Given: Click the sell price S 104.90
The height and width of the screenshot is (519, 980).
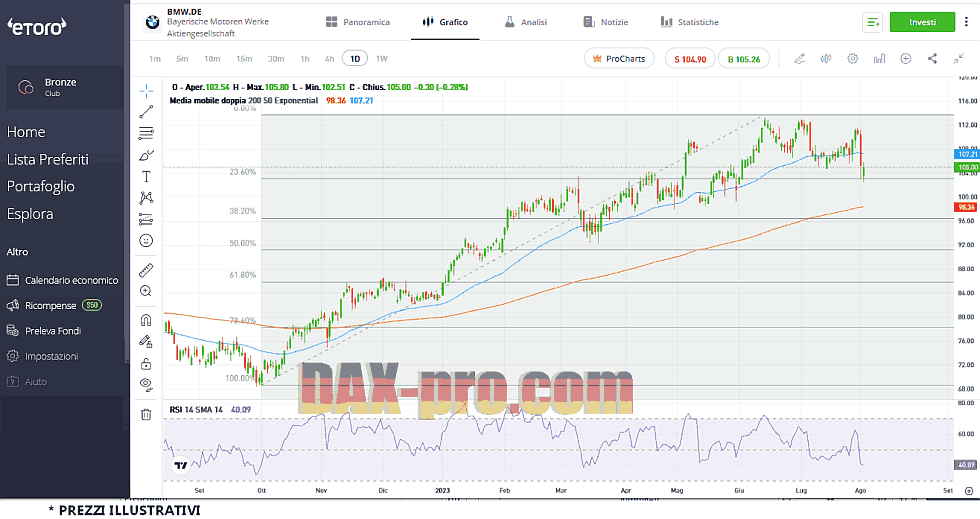Looking at the screenshot, I should pyautogui.click(x=690, y=59).
